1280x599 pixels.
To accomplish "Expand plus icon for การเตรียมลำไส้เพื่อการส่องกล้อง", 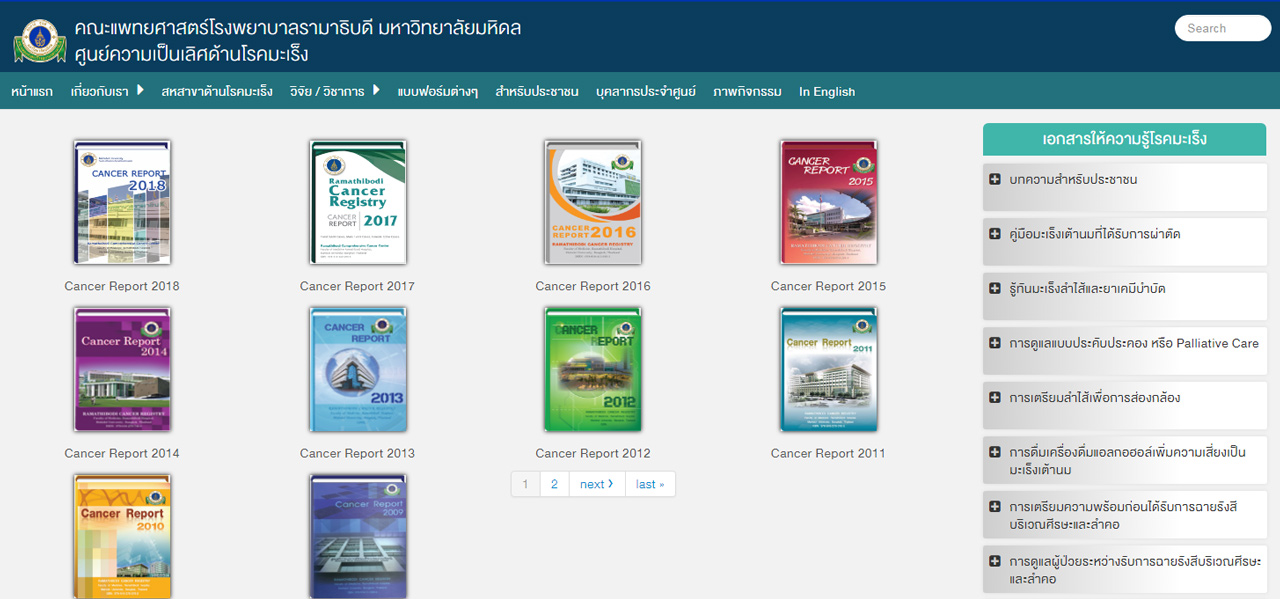I will [995, 397].
